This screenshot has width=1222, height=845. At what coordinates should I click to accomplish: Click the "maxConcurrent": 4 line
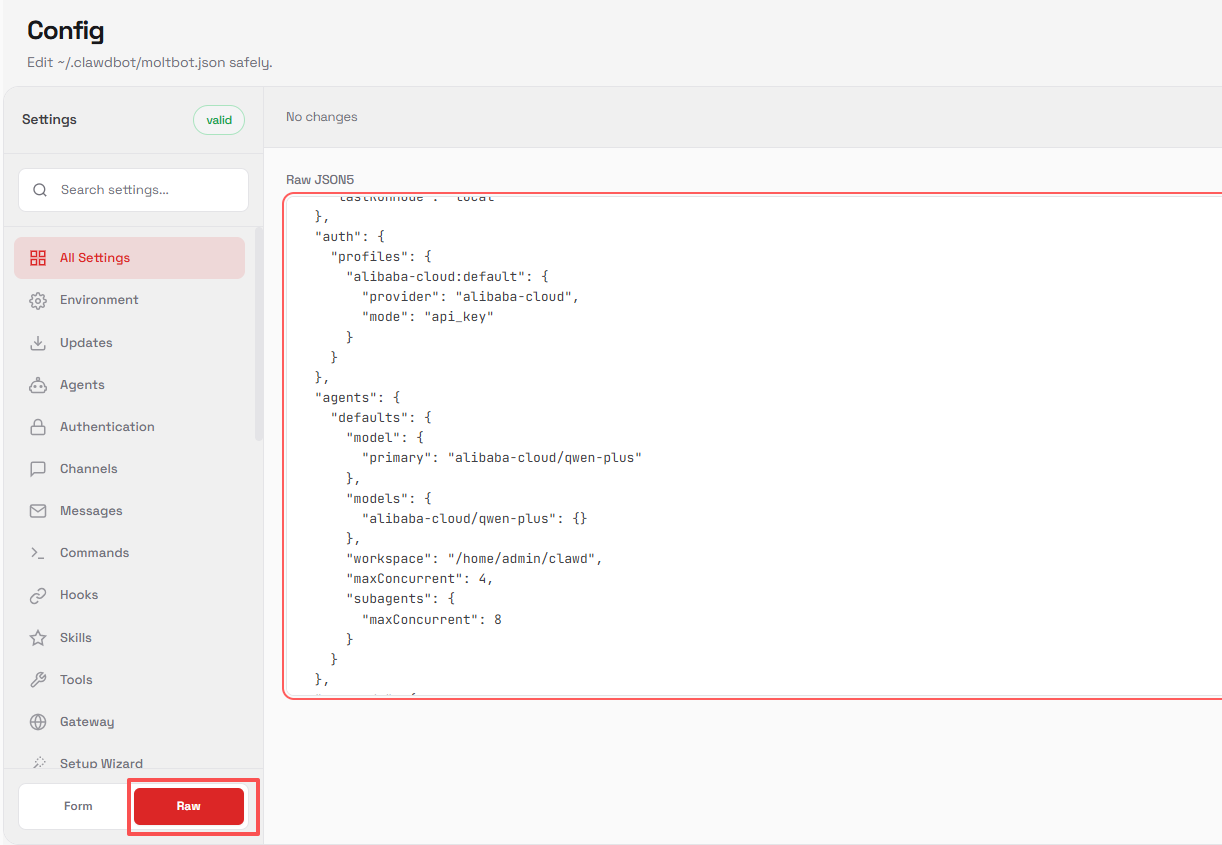pos(420,579)
